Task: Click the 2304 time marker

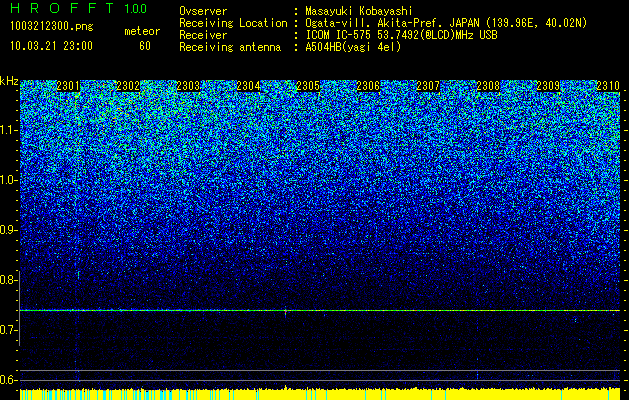Action: [248, 86]
